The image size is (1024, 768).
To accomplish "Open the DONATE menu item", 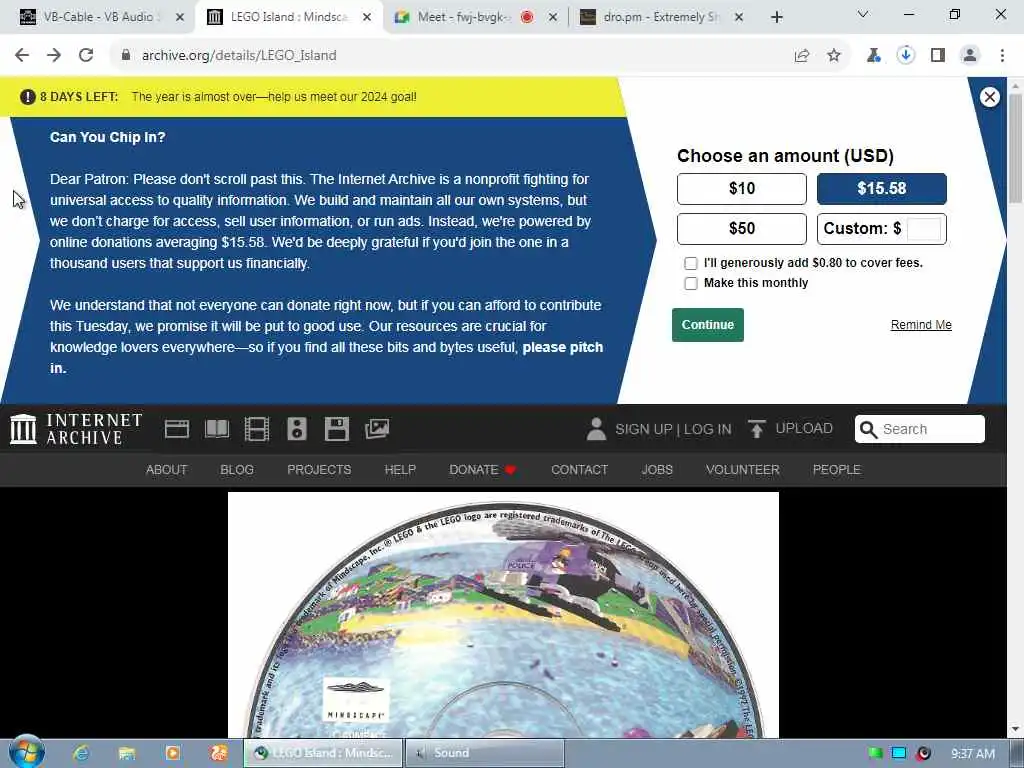I will tap(483, 470).
